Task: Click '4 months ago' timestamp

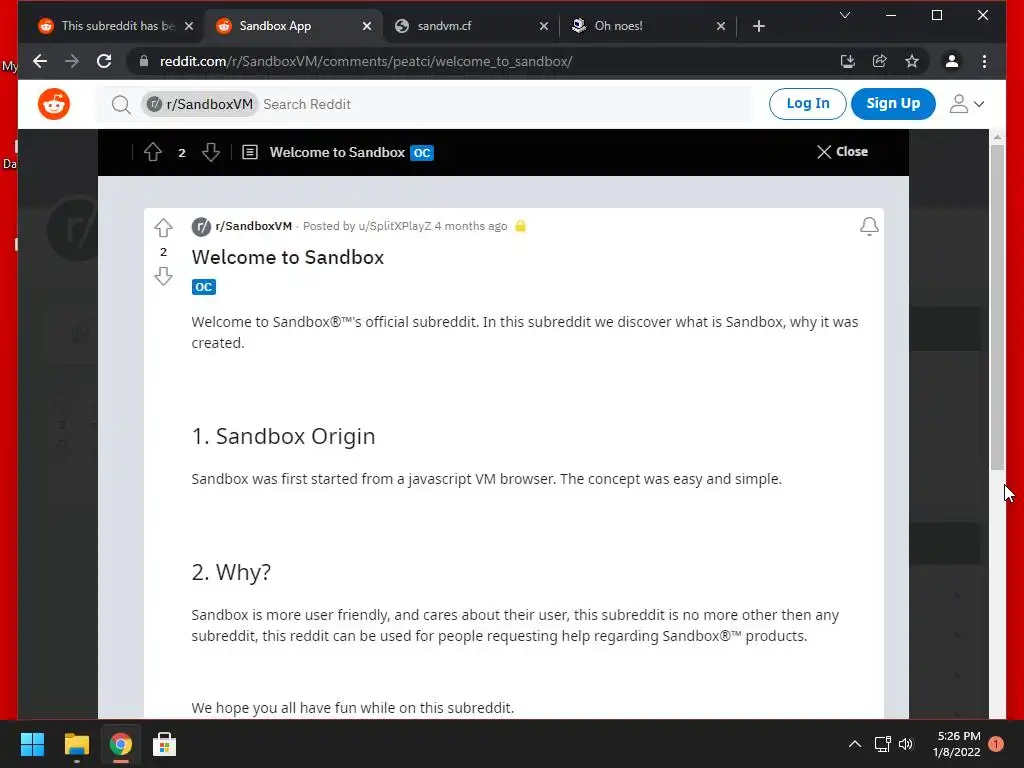Action: 471,226
